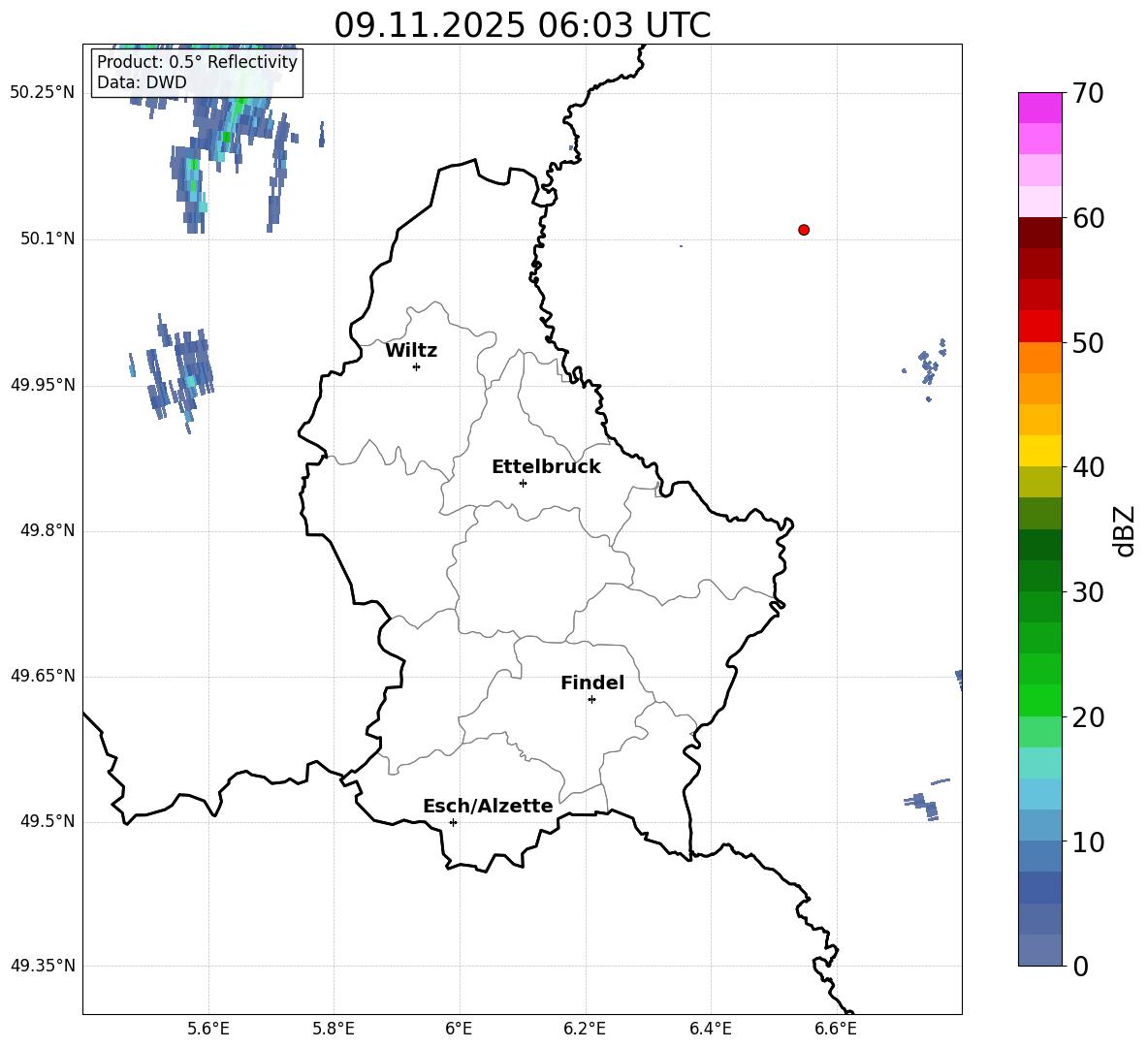Click the Findel city label

coord(591,683)
